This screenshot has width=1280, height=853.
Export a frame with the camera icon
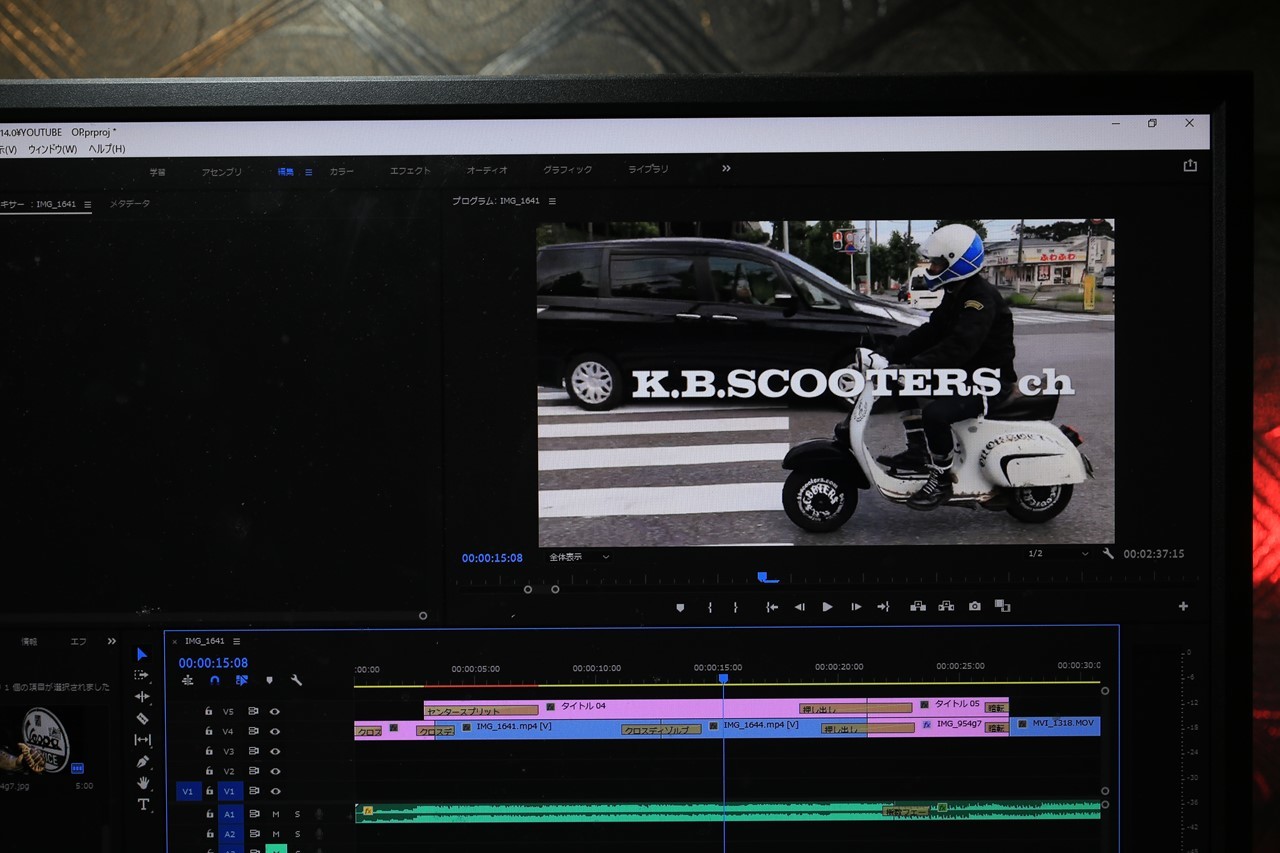[x=975, y=606]
